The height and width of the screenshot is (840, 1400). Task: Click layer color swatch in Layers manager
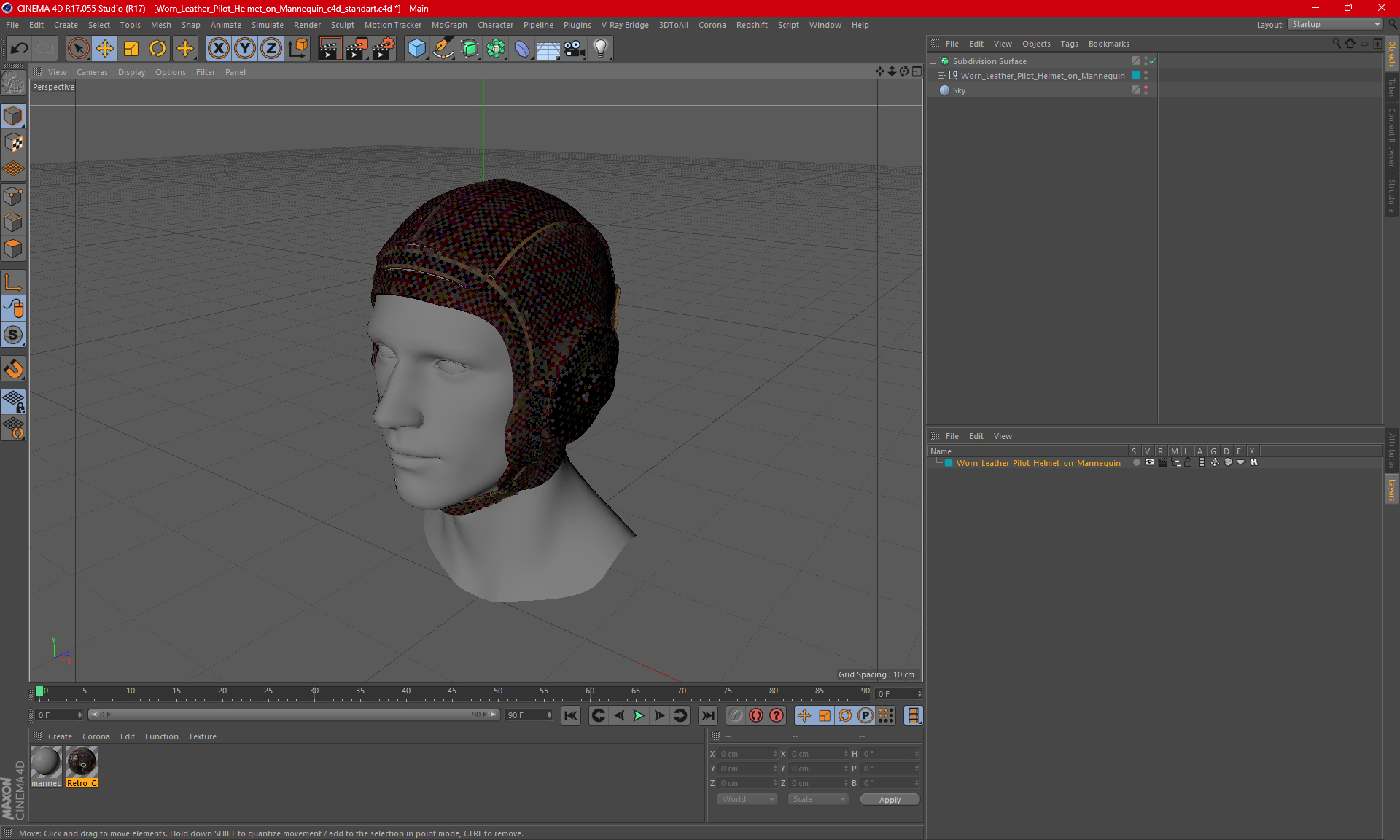(x=949, y=463)
